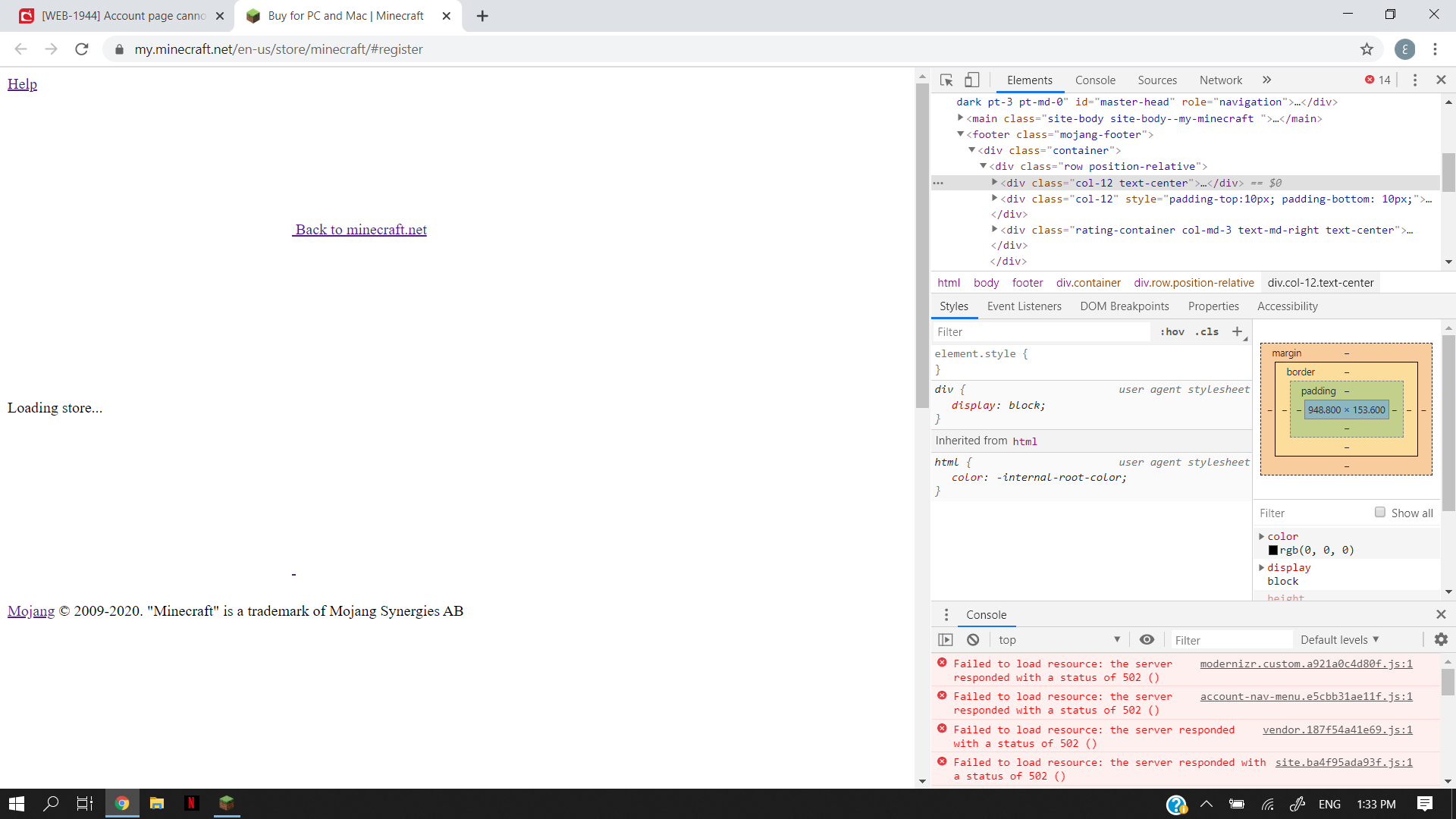Open the console settings gear
This screenshot has height=819, width=1456.
click(1441, 639)
